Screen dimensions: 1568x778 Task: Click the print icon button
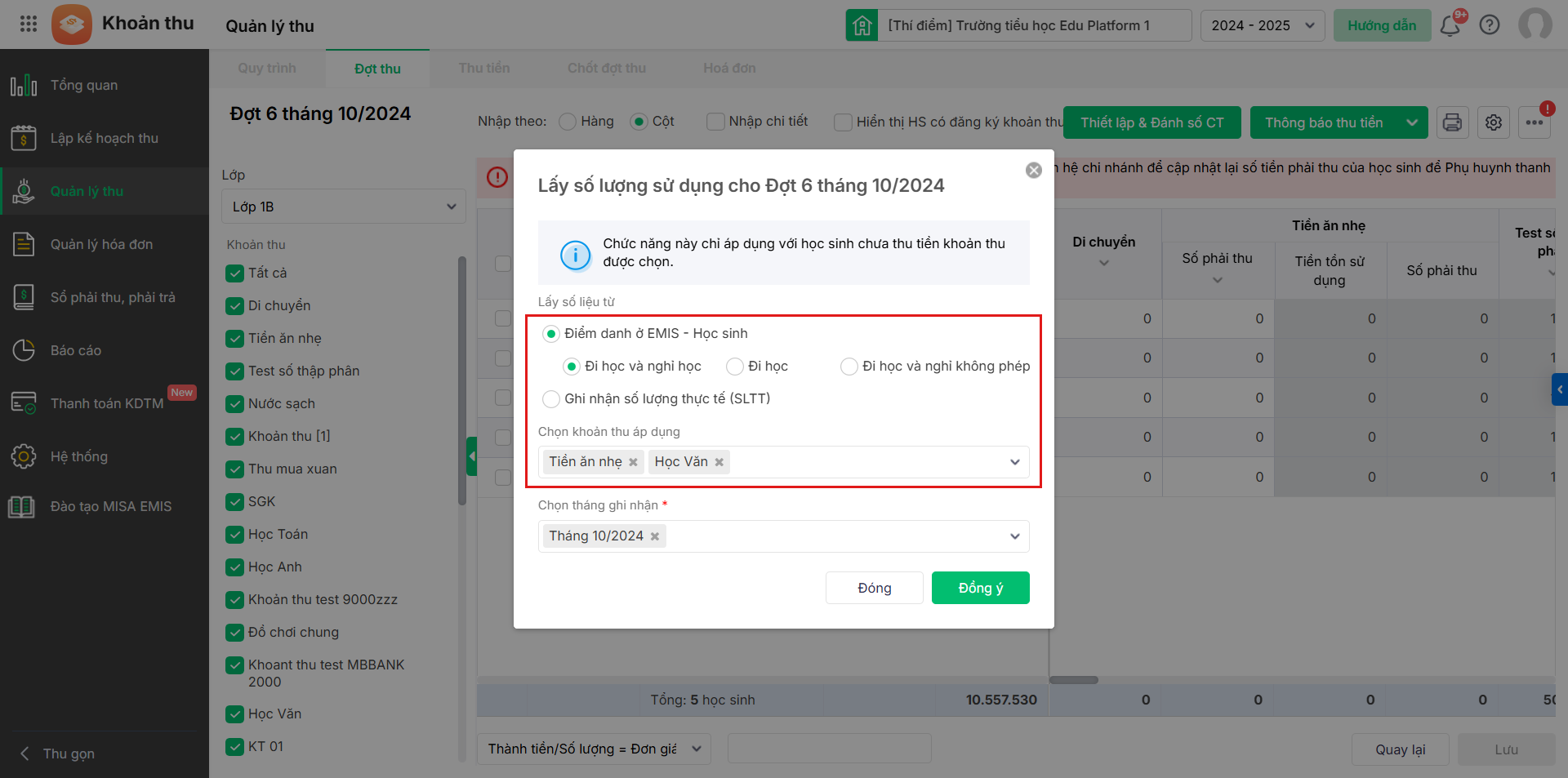coord(1452,122)
